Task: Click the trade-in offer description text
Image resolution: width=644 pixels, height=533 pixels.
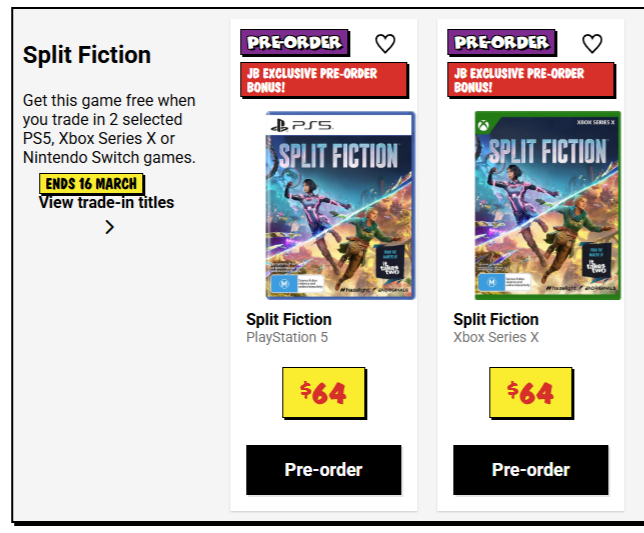Action: (109, 129)
